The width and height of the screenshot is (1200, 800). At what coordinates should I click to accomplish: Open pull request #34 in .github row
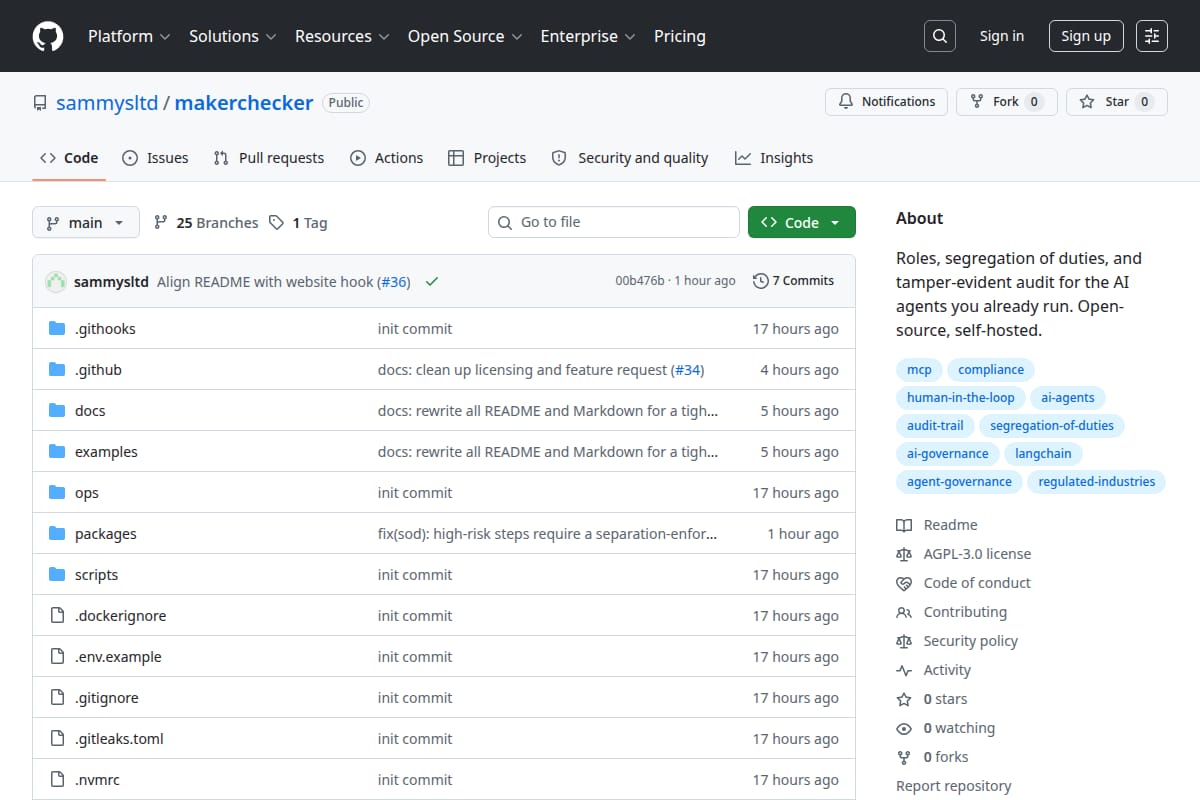pos(688,370)
